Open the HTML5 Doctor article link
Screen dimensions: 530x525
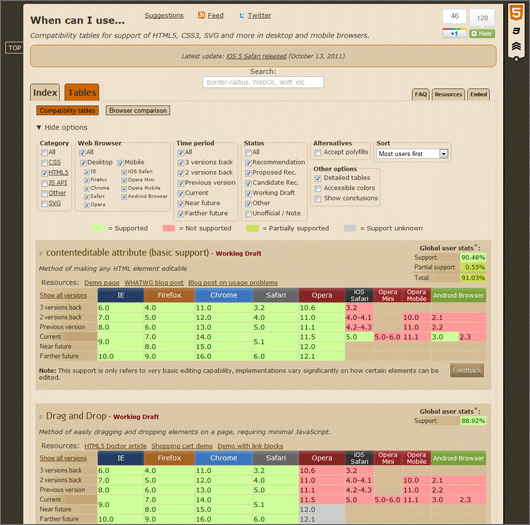[116, 446]
